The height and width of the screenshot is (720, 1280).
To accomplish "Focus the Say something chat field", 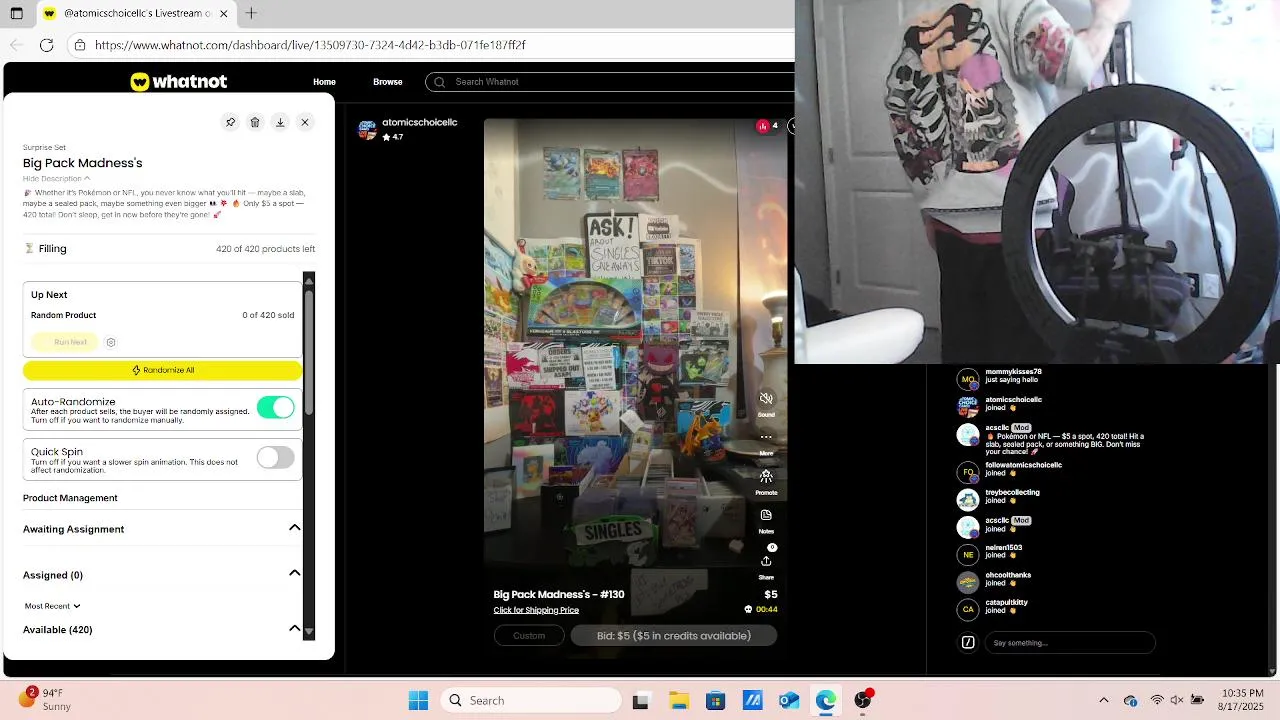I will 1069,643.
